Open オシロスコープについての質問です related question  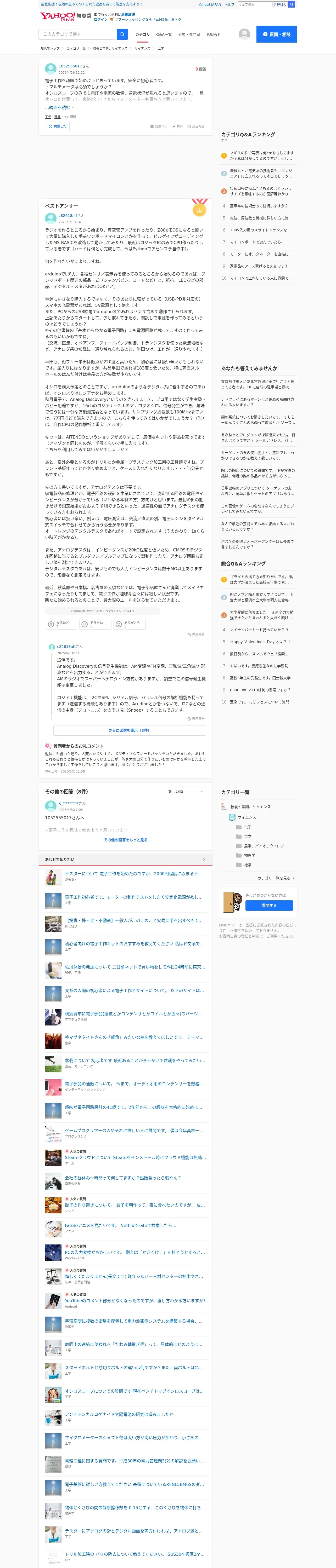(134, 1391)
